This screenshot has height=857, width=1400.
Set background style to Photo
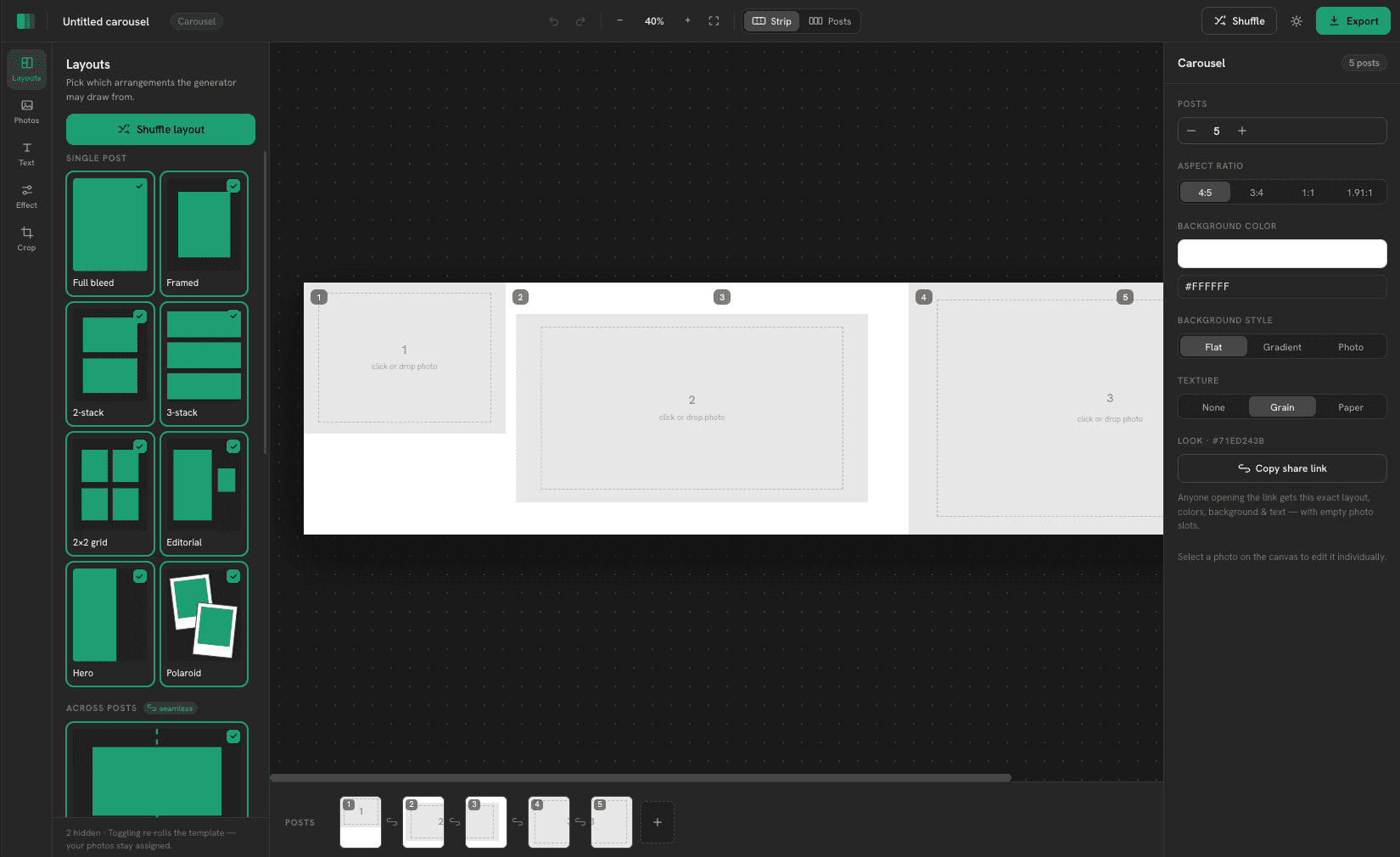[1351, 347]
